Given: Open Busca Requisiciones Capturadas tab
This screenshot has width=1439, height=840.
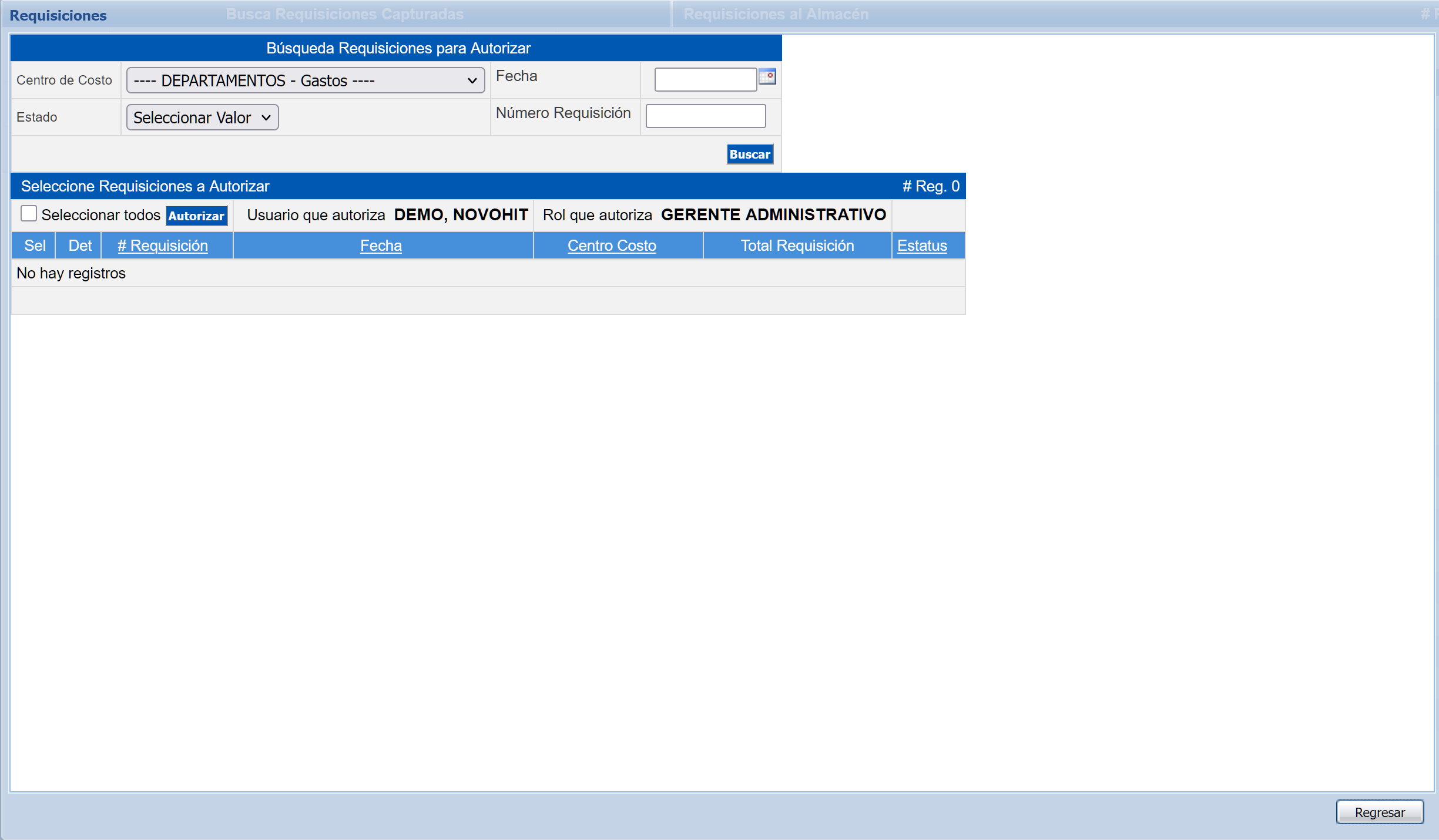Looking at the screenshot, I should 344,14.
